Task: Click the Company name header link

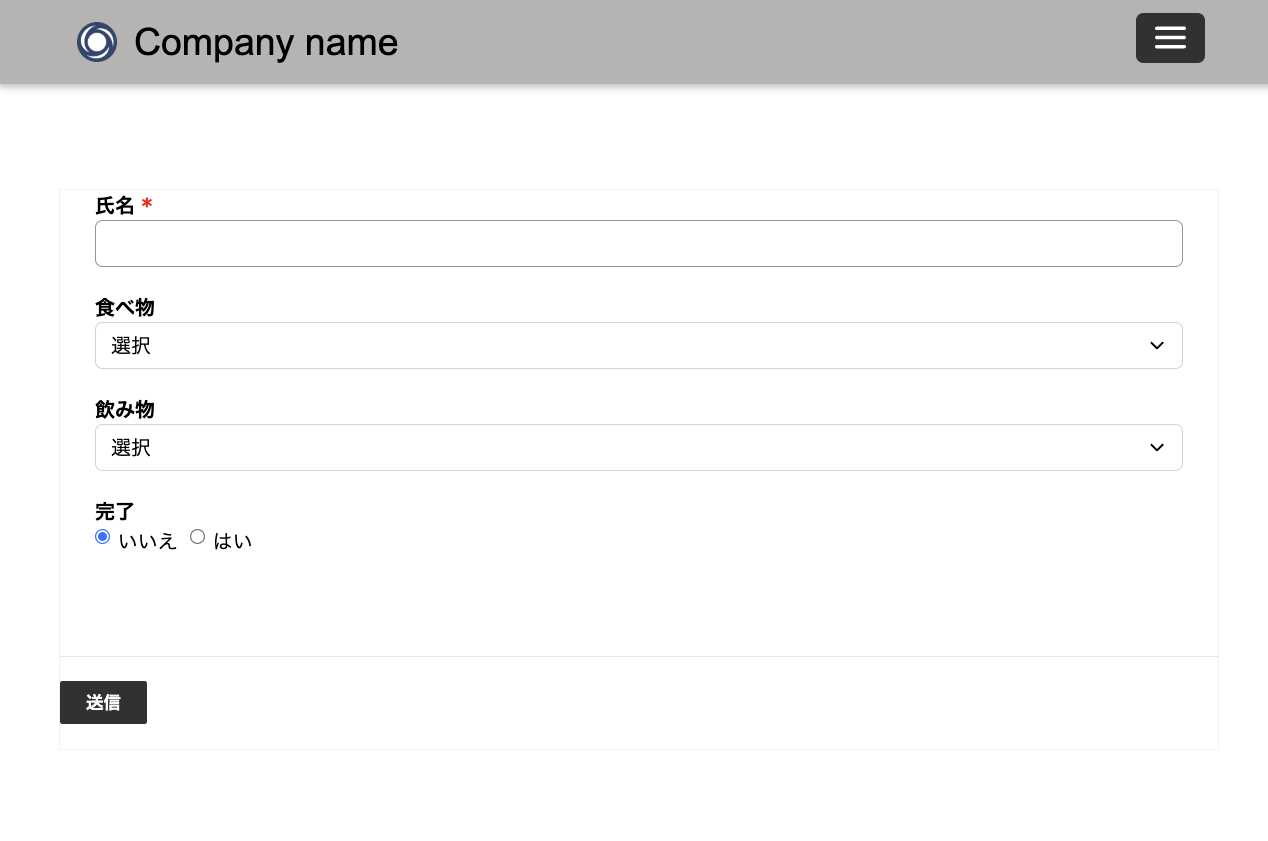Action: (266, 42)
